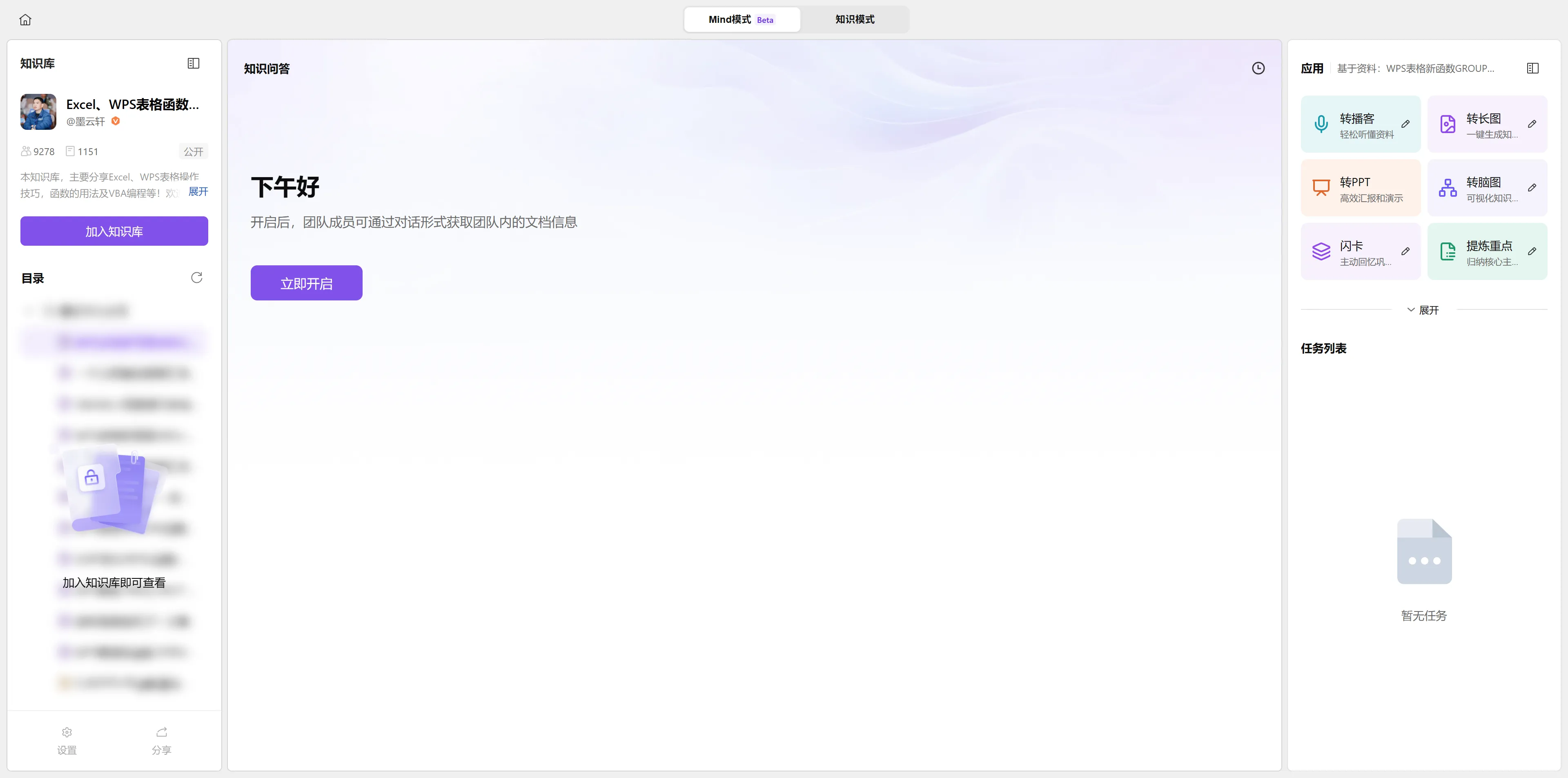The image size is (1568, 778).
Task: Edit the 转脑图 app card
Action: point(1532,187)
